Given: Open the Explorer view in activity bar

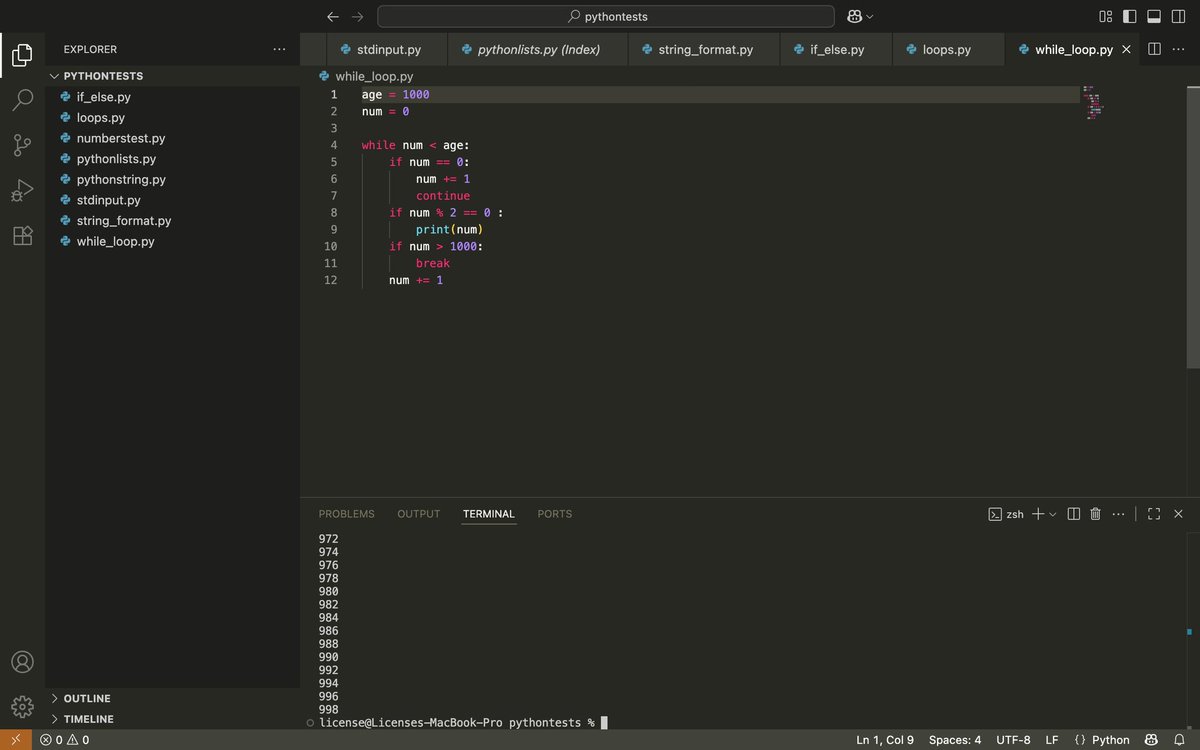Looking at the screenshot, I should (22, 54).
